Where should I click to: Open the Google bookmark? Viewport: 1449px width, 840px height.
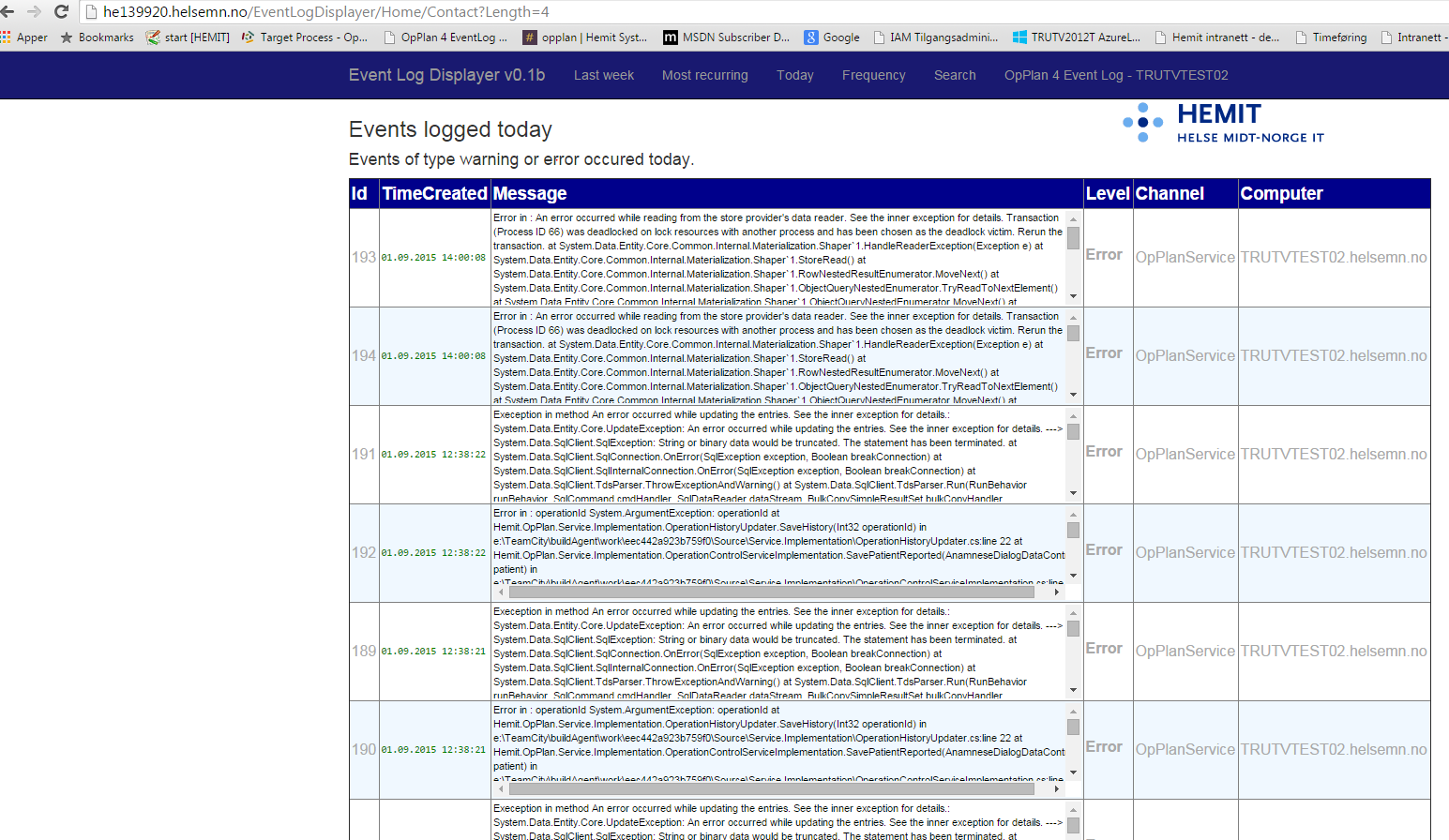[x=833, y=37]
